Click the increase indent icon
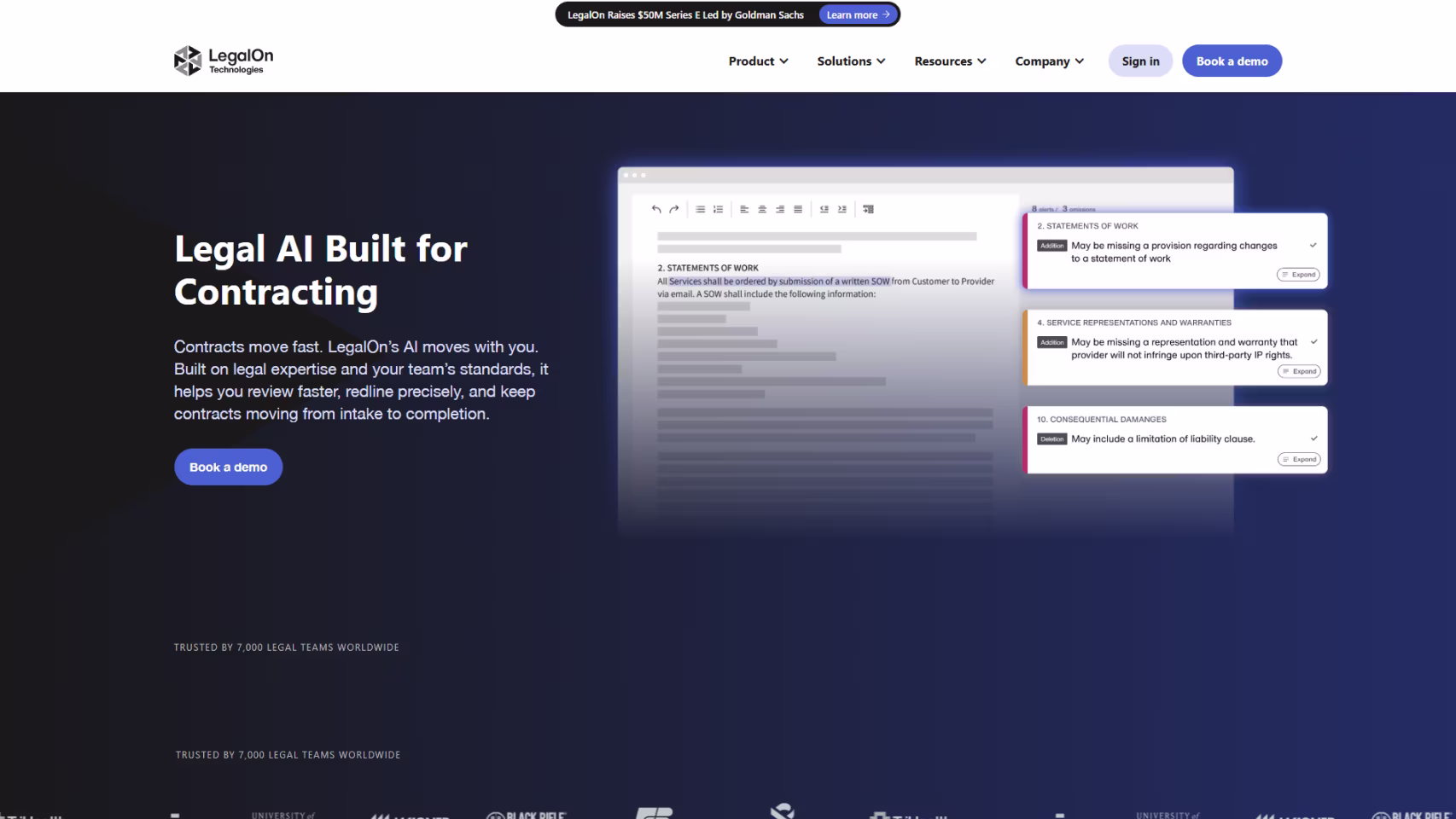1456x819 pixels. click(842, 209)
